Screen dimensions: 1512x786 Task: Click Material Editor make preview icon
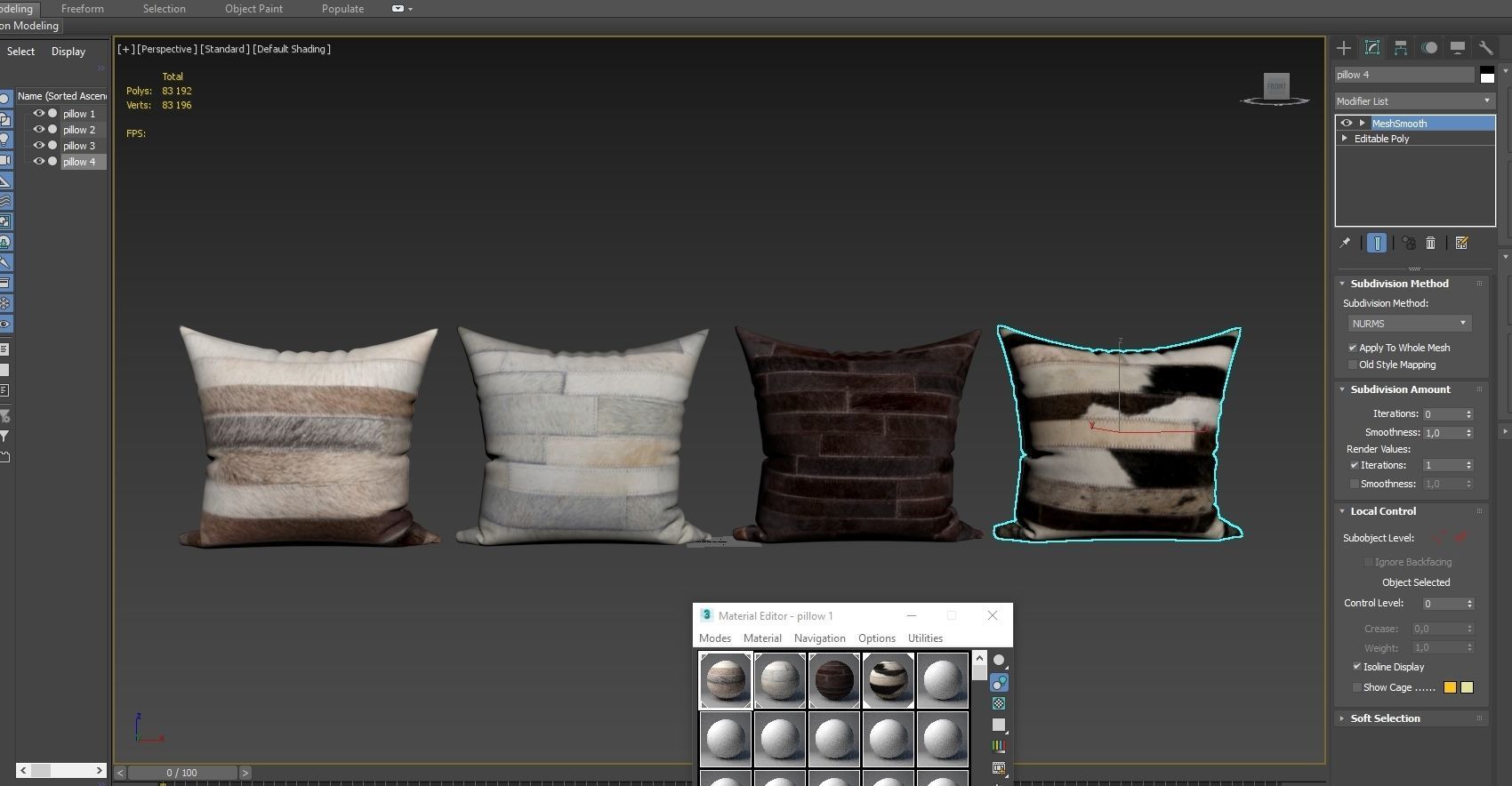[x=1000, y=767]
